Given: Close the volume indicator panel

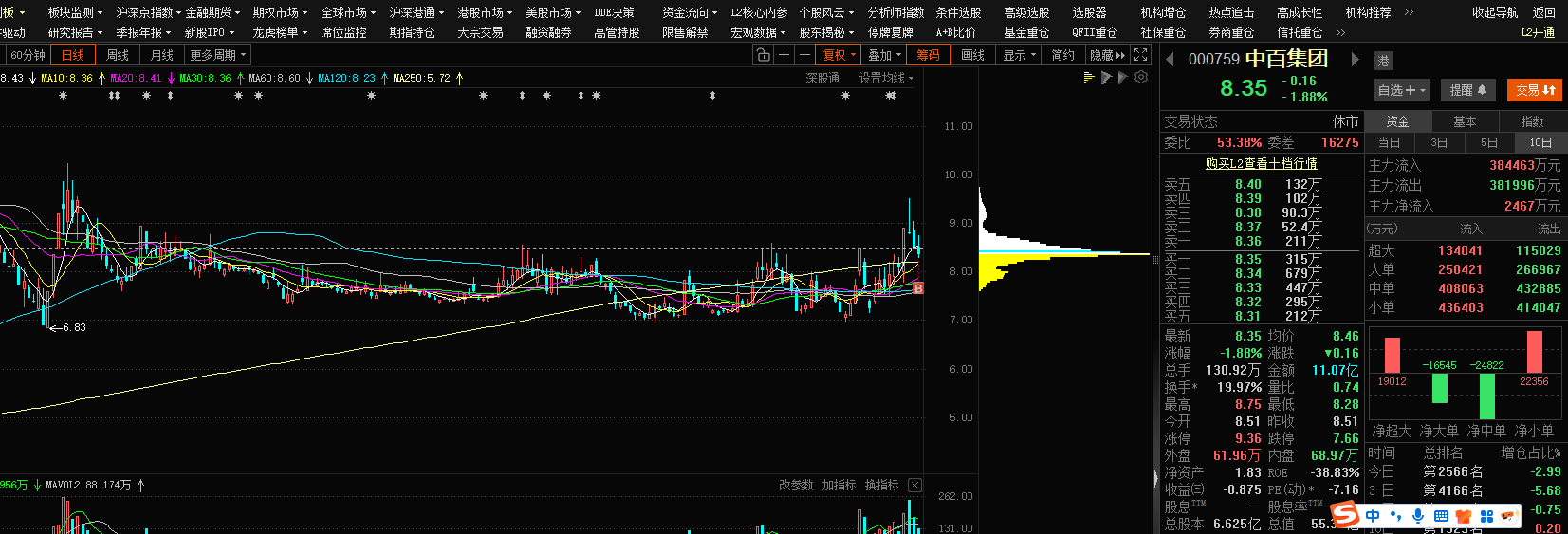Looking at the screenshot, I should (914, 485).
